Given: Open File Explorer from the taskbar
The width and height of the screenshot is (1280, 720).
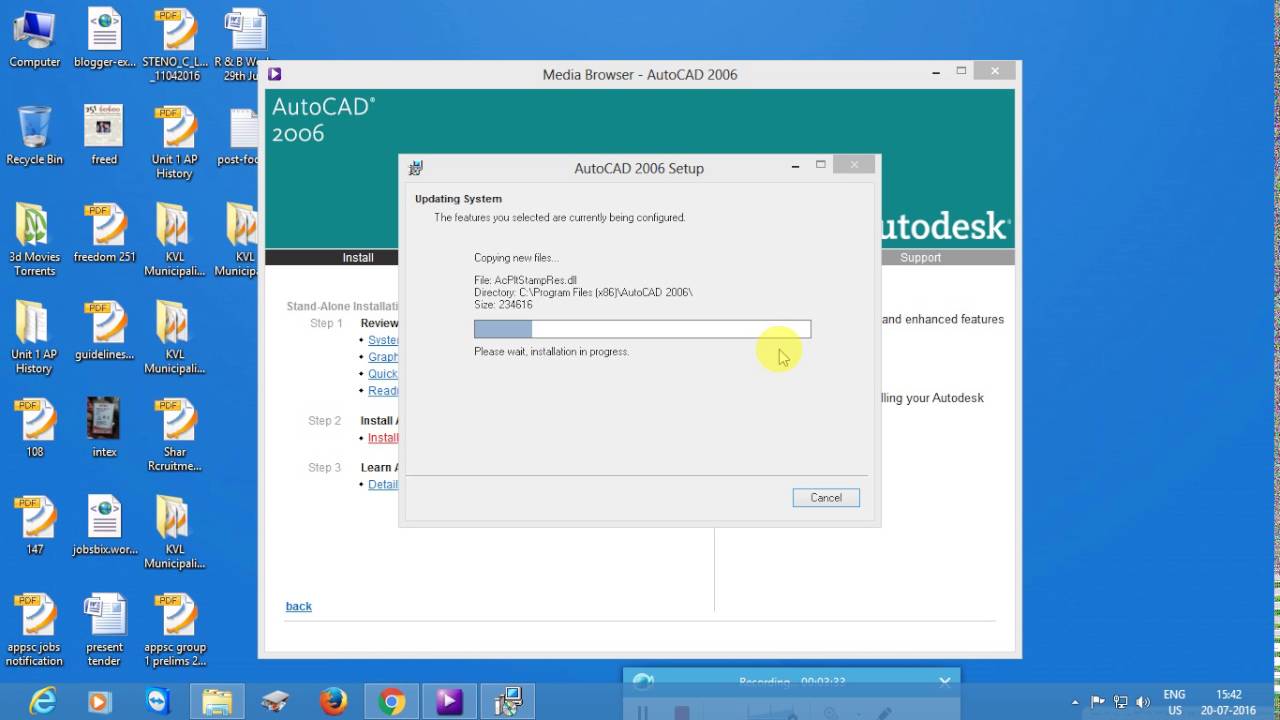Looking at the screenshot, I should coord(216,702).
